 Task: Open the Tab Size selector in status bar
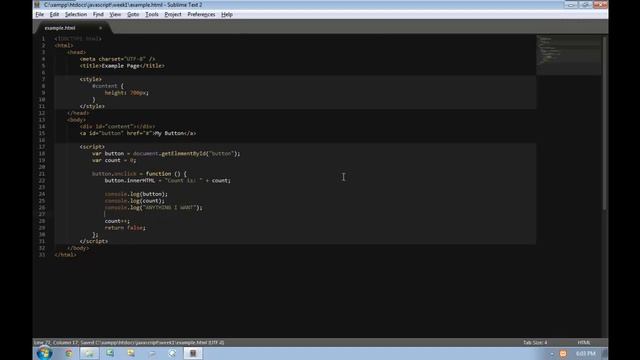coord(535,342)
